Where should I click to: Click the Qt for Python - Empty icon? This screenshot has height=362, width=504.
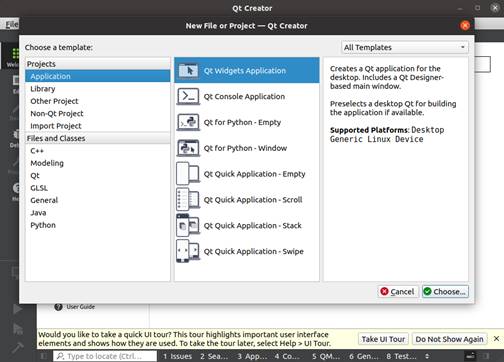tap(188, 122)
